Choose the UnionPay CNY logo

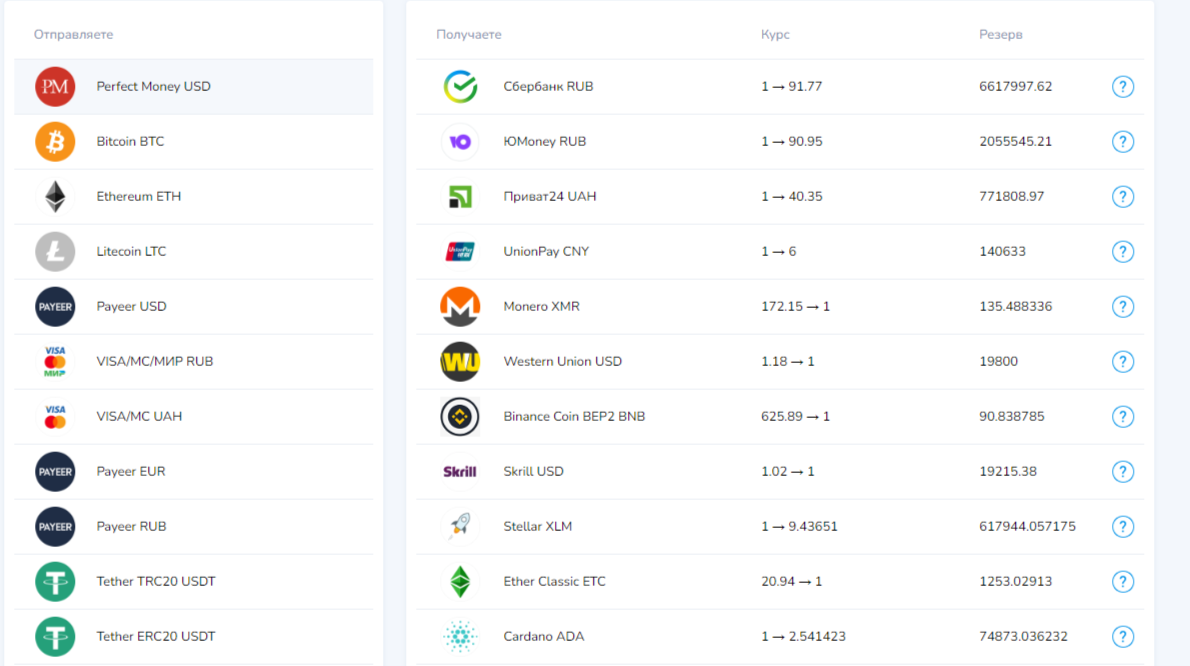460,252
